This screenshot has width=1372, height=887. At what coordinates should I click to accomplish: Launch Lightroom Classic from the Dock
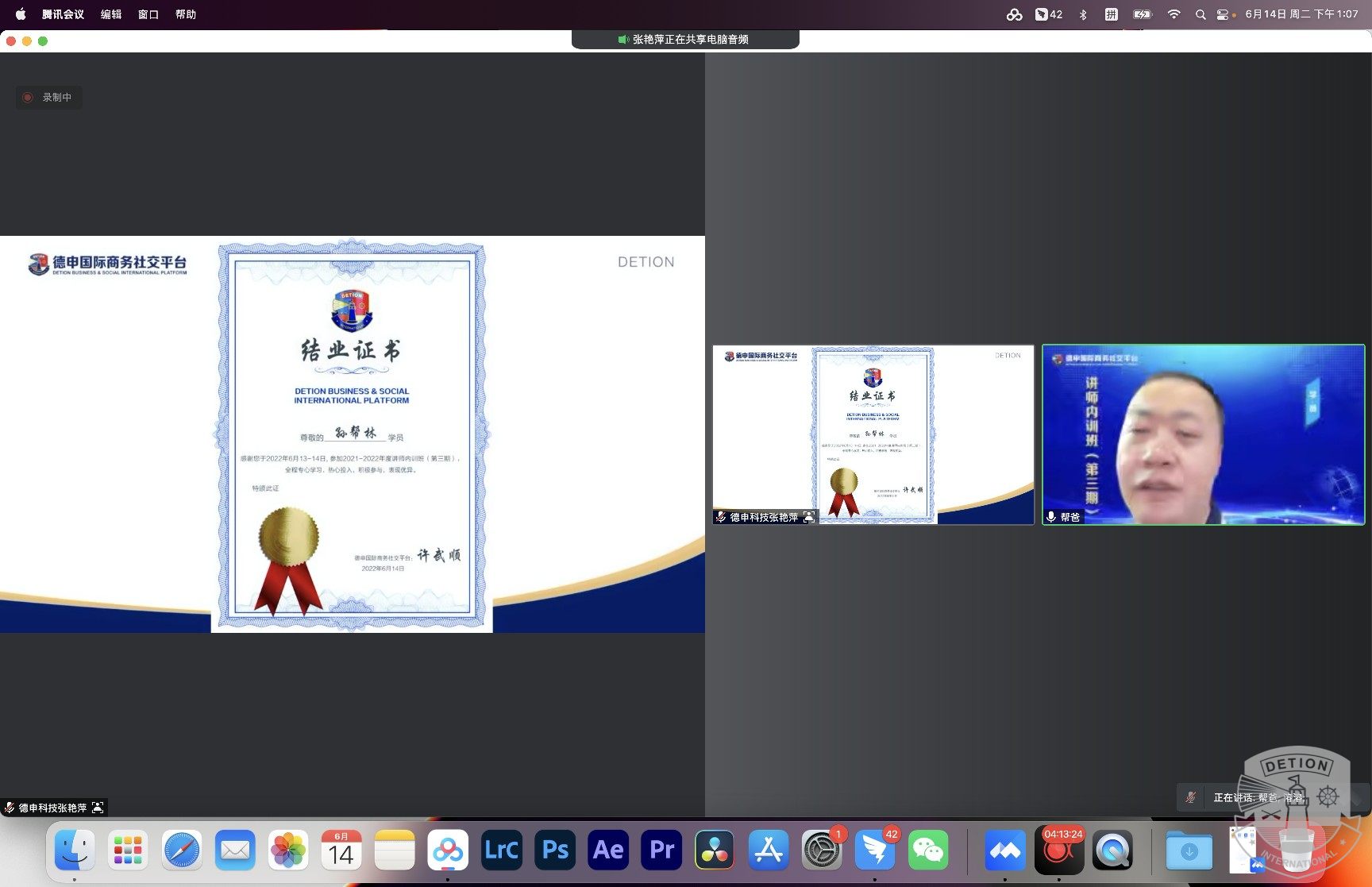(502, 850)
